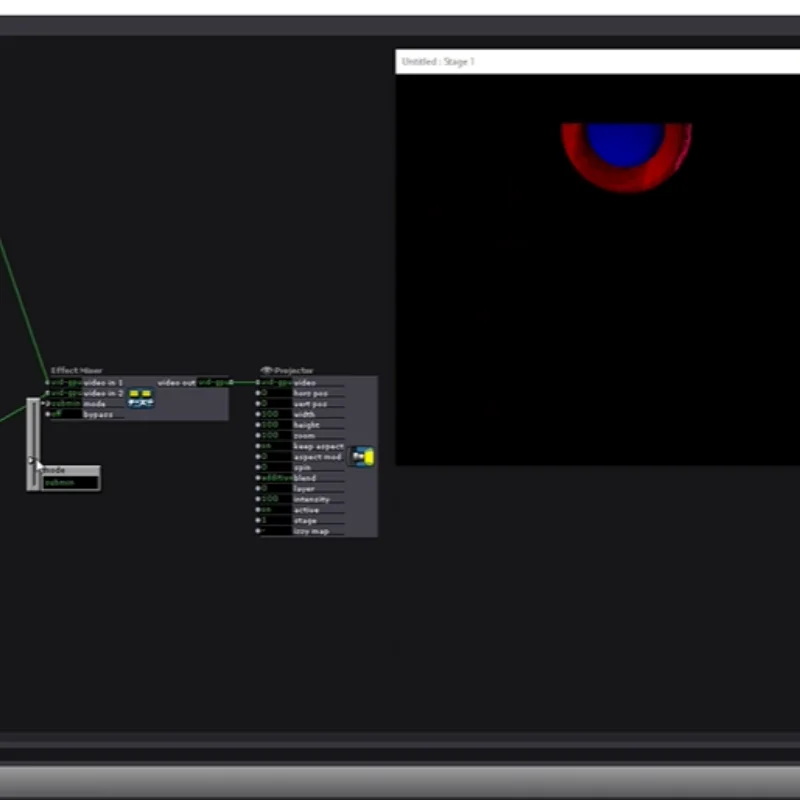This screenshot has height=800, width=800.
Task: Click the vertical slider beside the mode popup
Action: click(33, 444)
